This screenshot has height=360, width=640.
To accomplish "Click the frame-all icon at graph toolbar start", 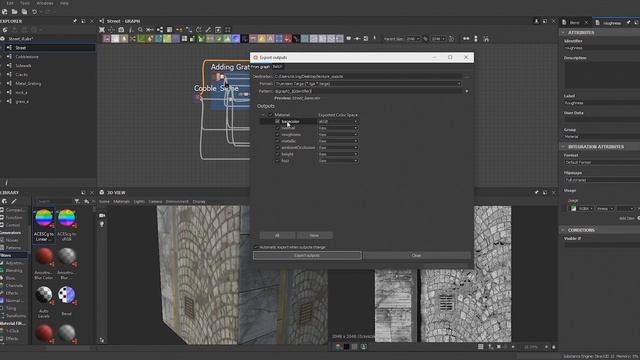I will (102, 30).
